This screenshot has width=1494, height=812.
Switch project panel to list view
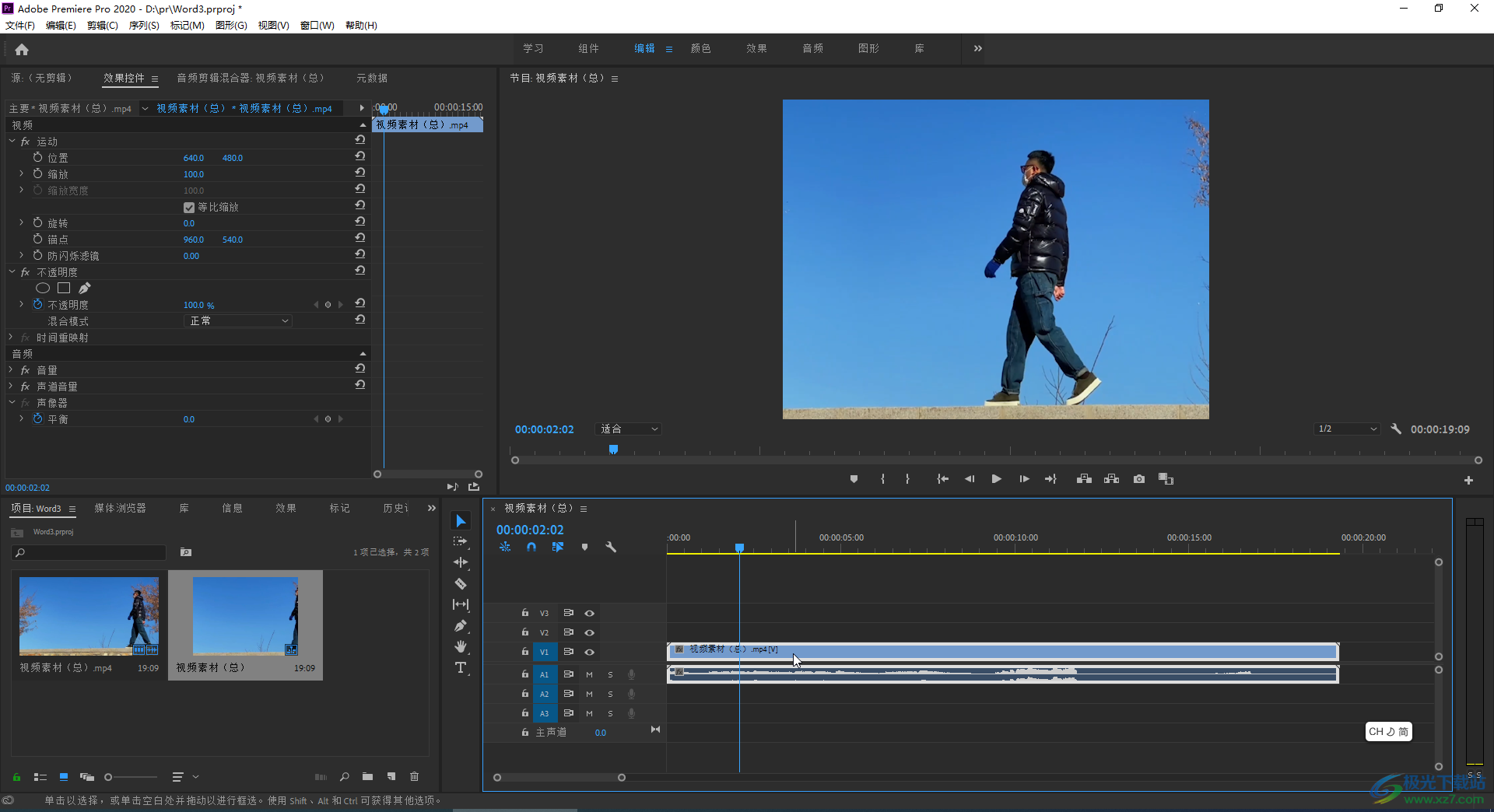(40, 776)
